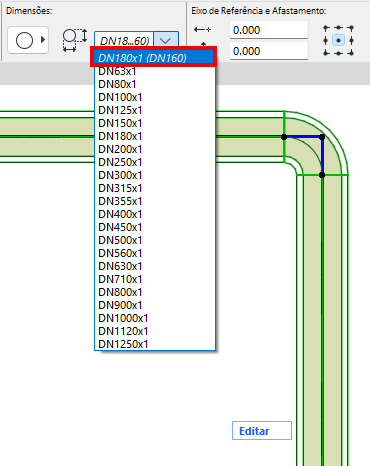Select DN100x1 size option
This screenshot has width=370, height=466.
tap(155, 97)
